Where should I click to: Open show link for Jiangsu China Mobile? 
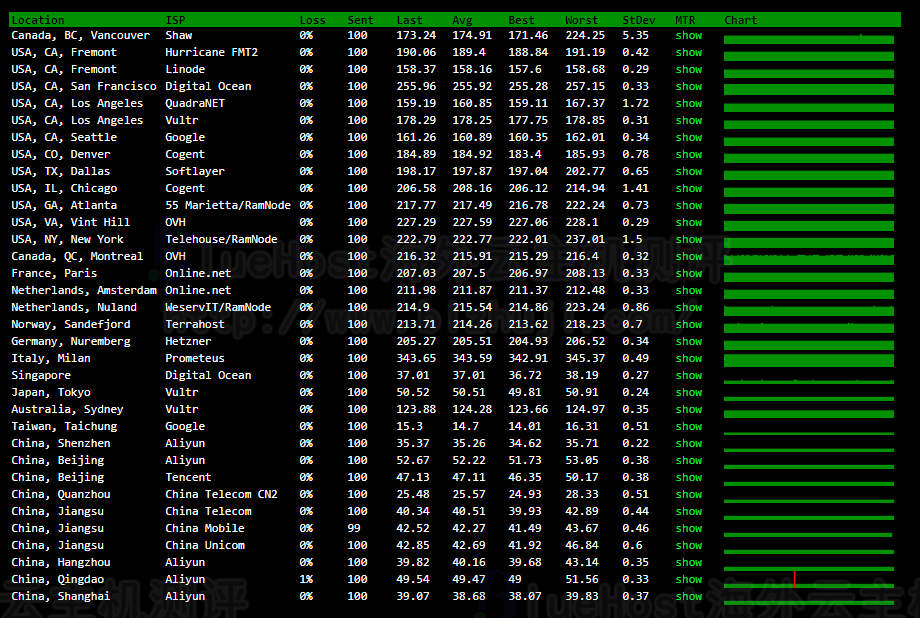pyautogui.click(x=688, y=529)
